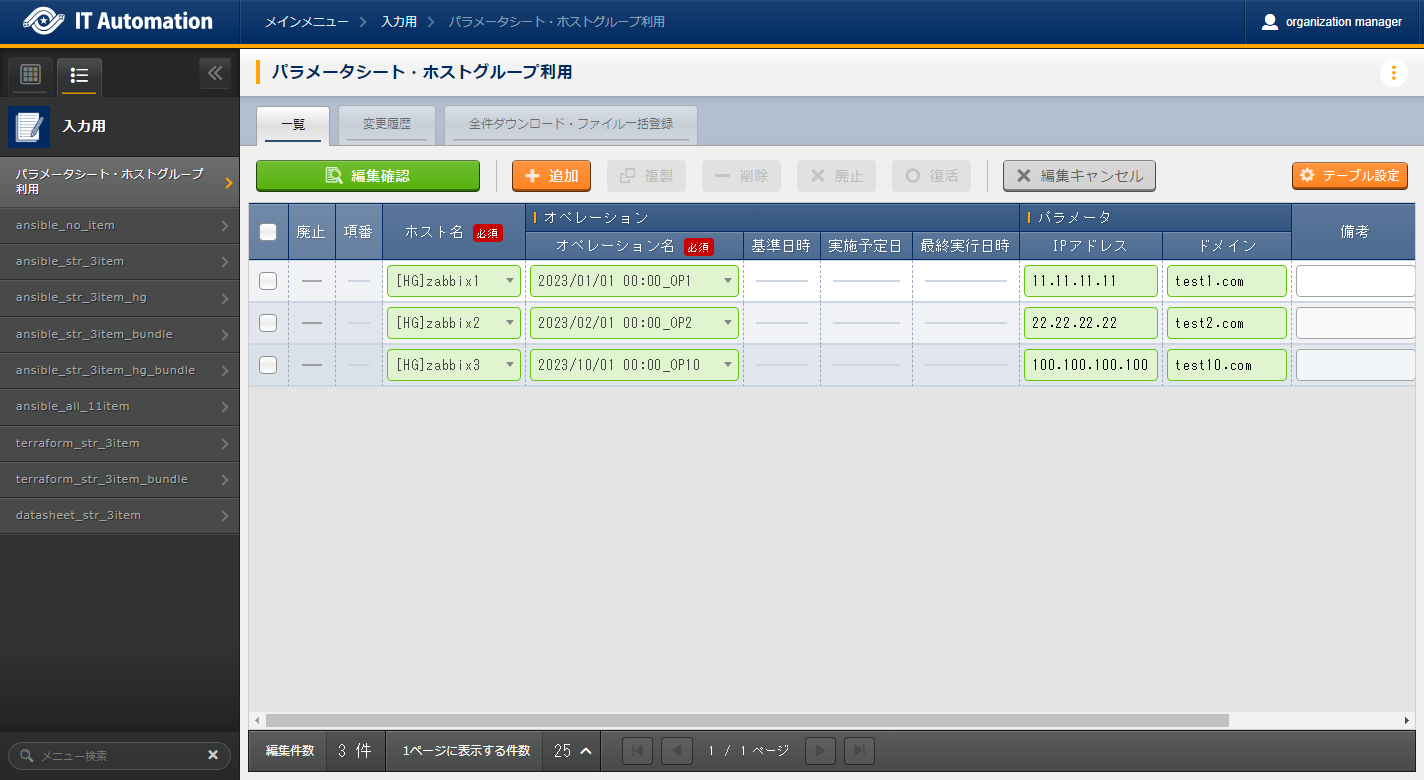This screenshot has width=1424, height=780.
Task: Open the three-dot options menu
Action: pos(1393,73)
